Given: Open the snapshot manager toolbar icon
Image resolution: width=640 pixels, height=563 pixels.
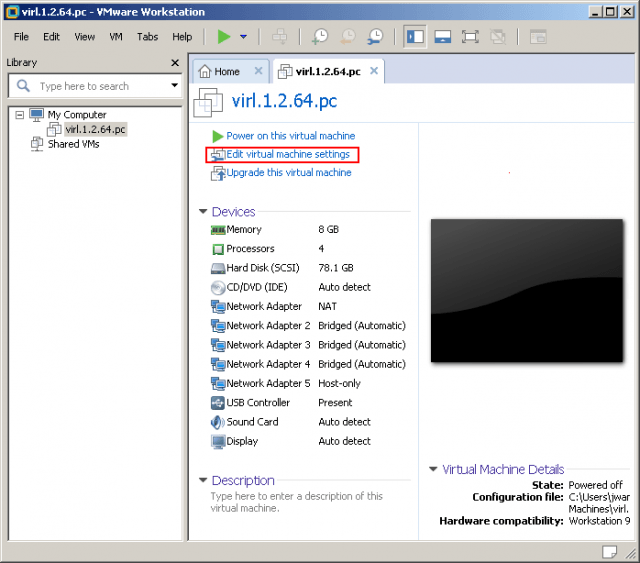Looking at the screenshot, I should [x=375, y=37].
